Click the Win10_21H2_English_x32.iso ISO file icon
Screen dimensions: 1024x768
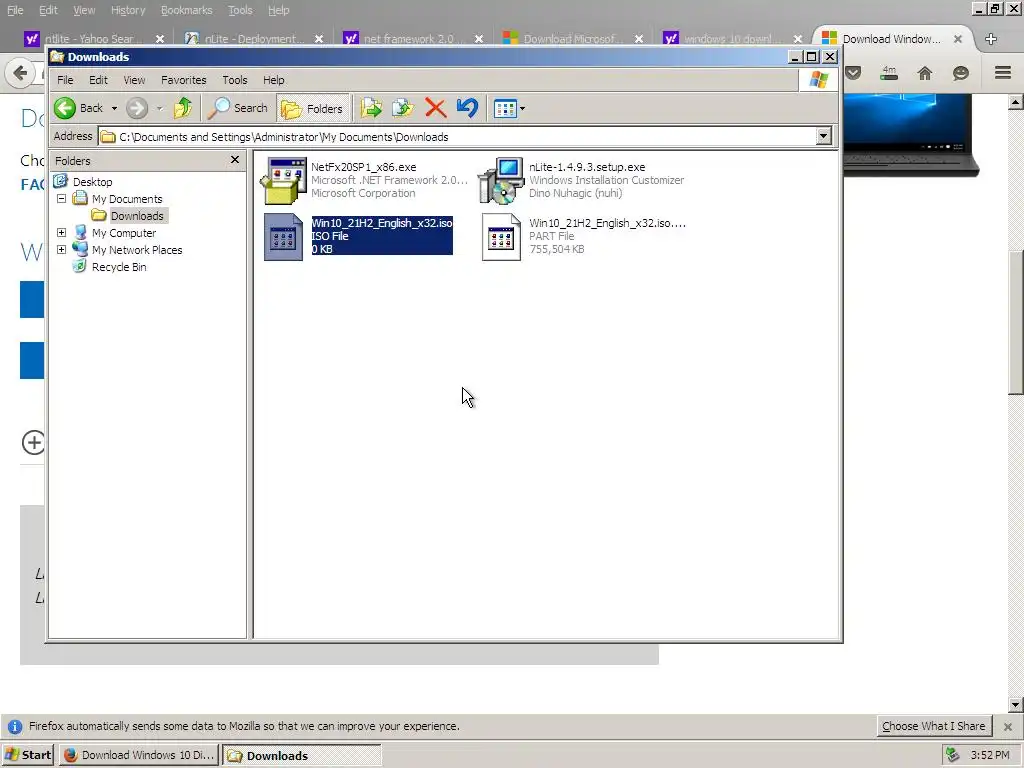tap(283, 236)
